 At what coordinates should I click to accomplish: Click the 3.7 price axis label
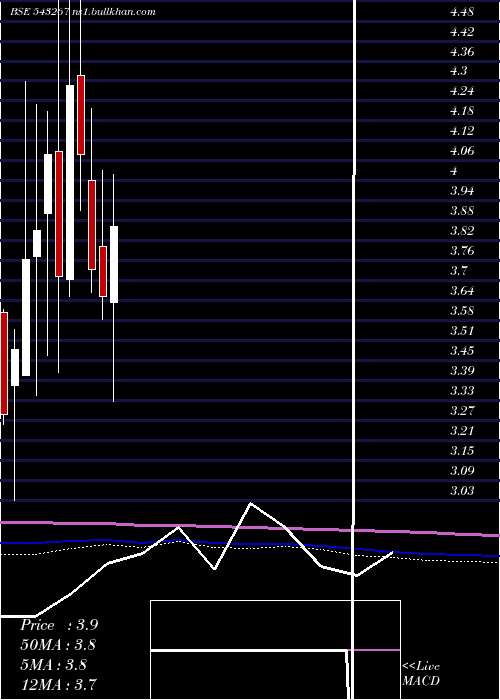pos(458,271)
